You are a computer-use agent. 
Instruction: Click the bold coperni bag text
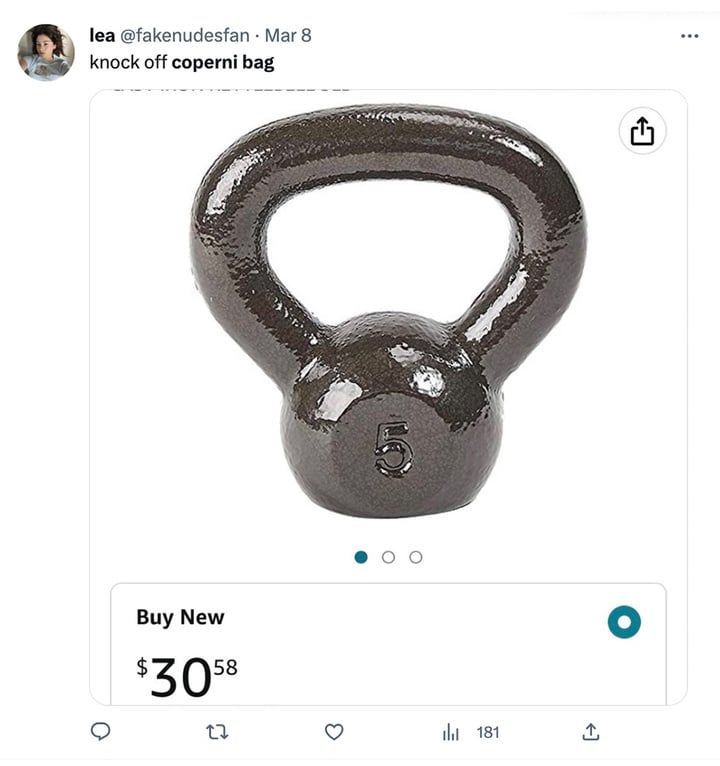223,63
